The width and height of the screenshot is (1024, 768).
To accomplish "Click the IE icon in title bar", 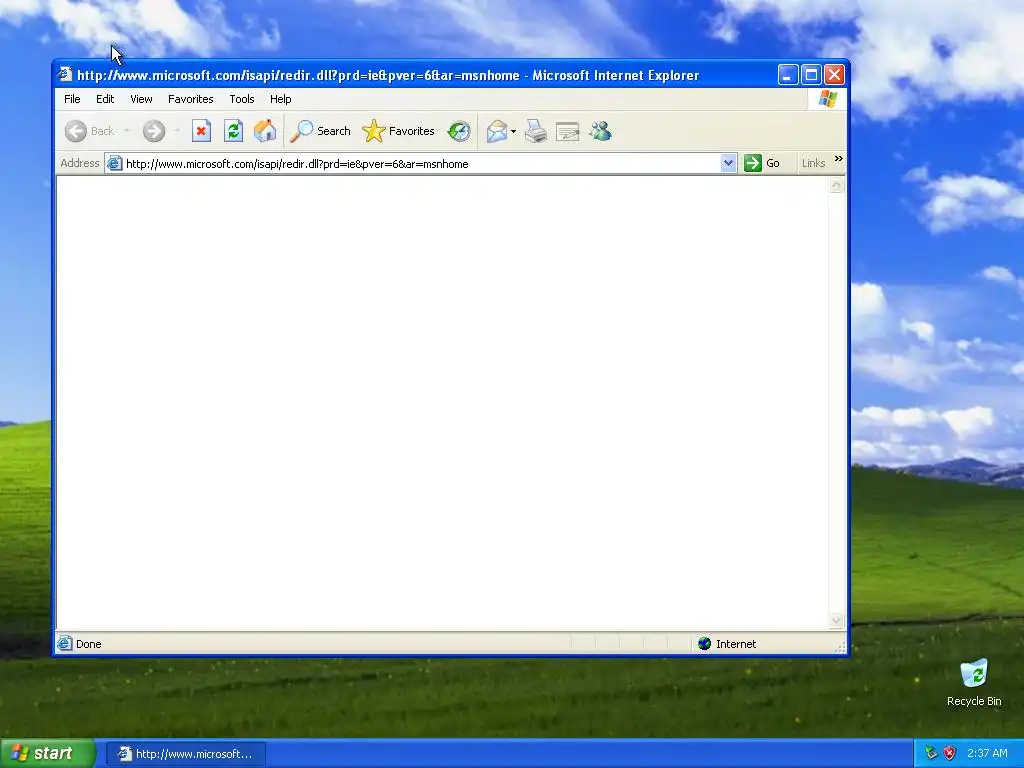I will click(64, 74).
